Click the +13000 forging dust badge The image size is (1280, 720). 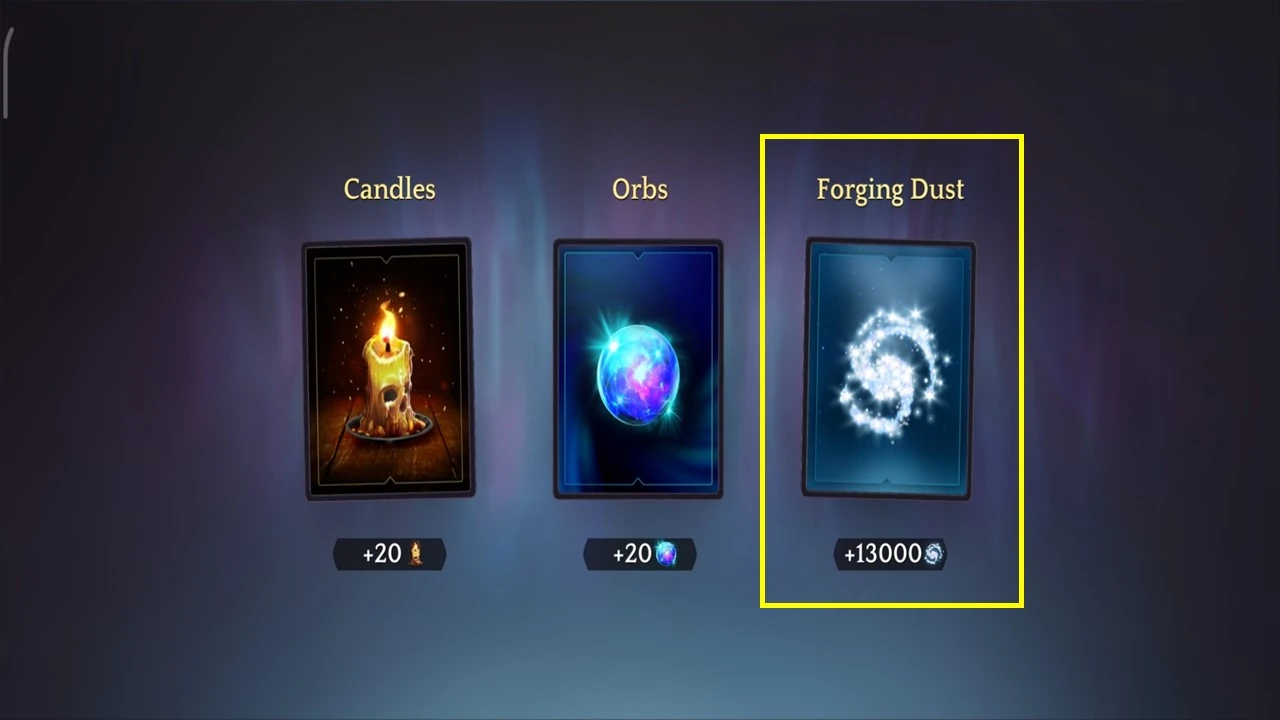point(890,554)
